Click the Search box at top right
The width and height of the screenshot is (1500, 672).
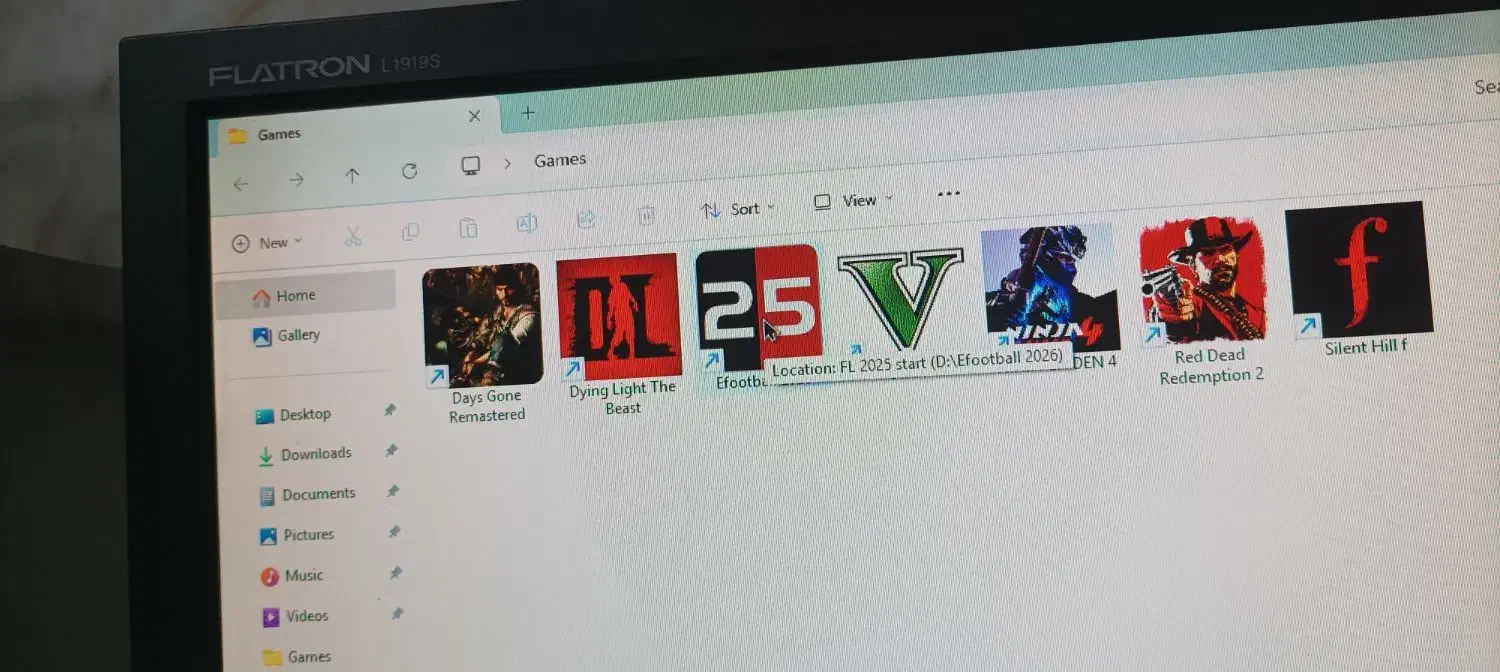(x=1486, y=87)
